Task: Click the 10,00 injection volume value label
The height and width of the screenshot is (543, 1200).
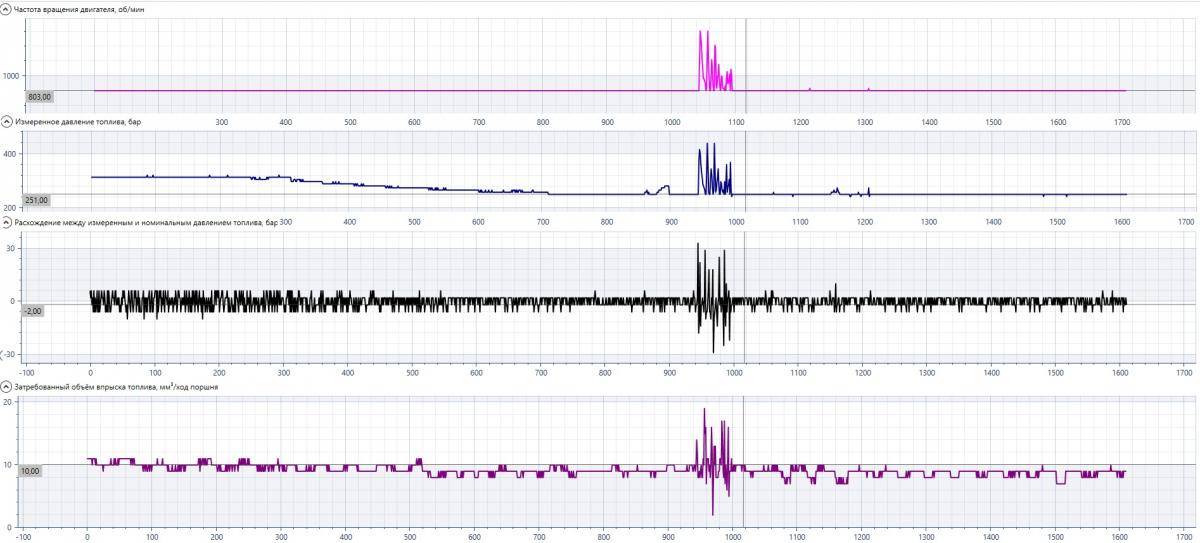Action: click(30, 471)
